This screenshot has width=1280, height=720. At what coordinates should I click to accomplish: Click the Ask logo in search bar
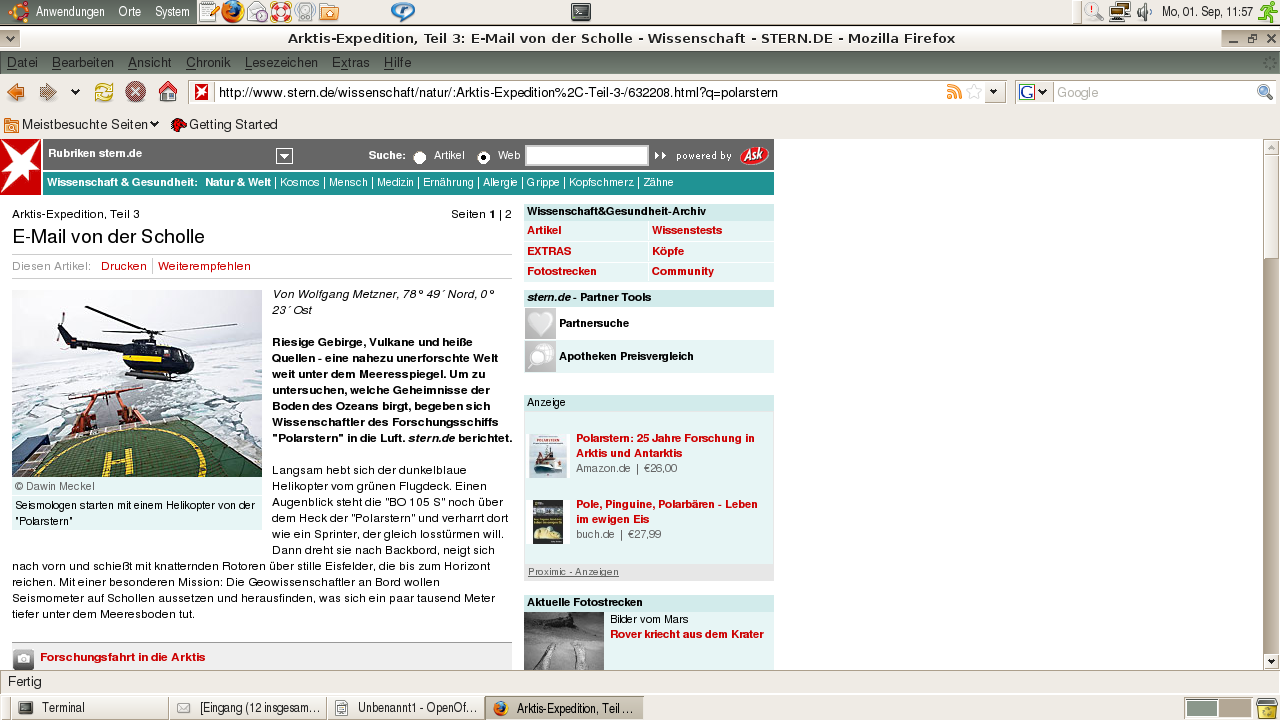click(x=754, y=155)
